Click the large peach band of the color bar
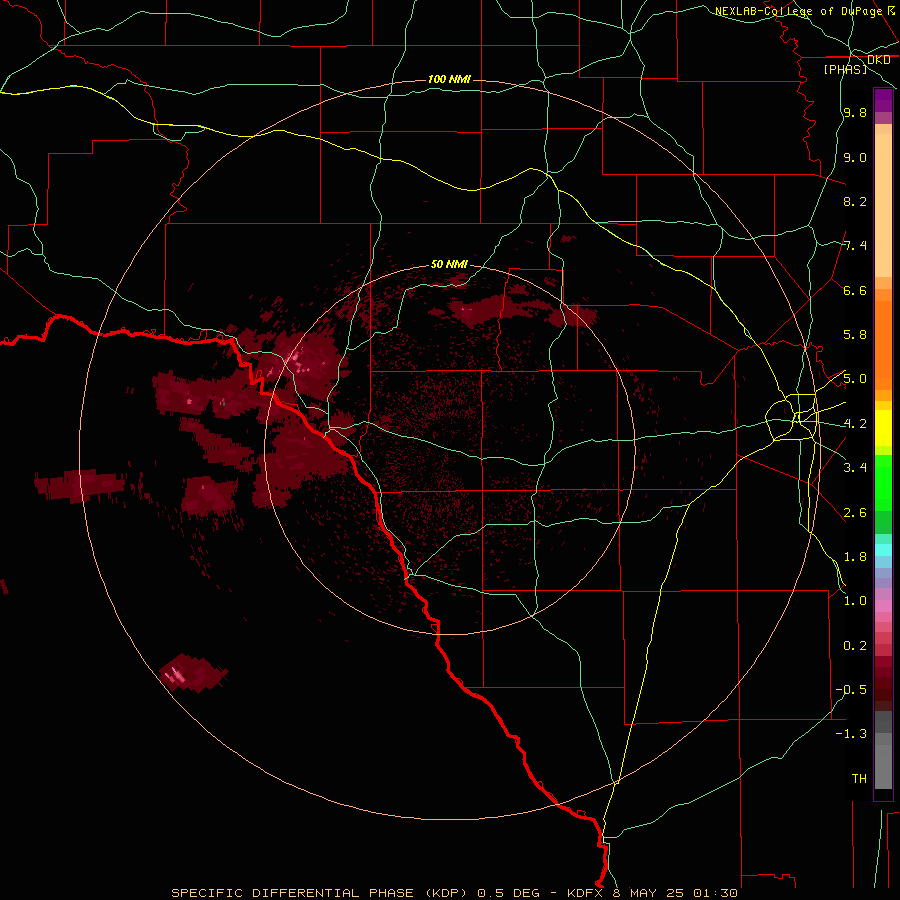The image size is (900, 900). point(883,205)
